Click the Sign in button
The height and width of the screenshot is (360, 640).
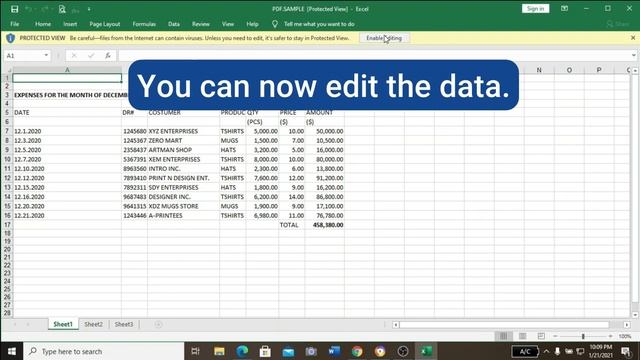pyautogui.click(x=536, y=9)
